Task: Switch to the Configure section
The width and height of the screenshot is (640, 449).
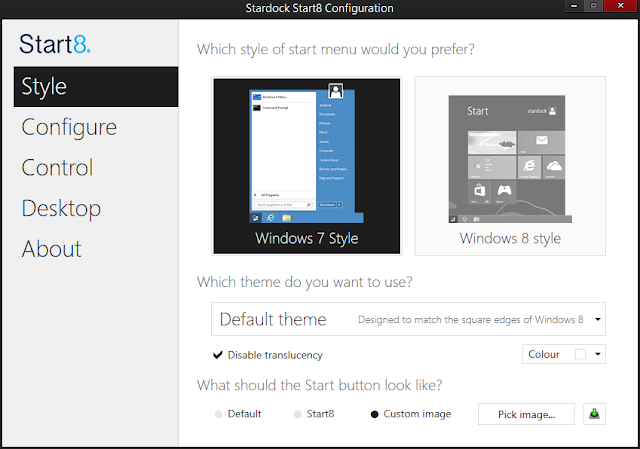Action: tap(69, 127)
